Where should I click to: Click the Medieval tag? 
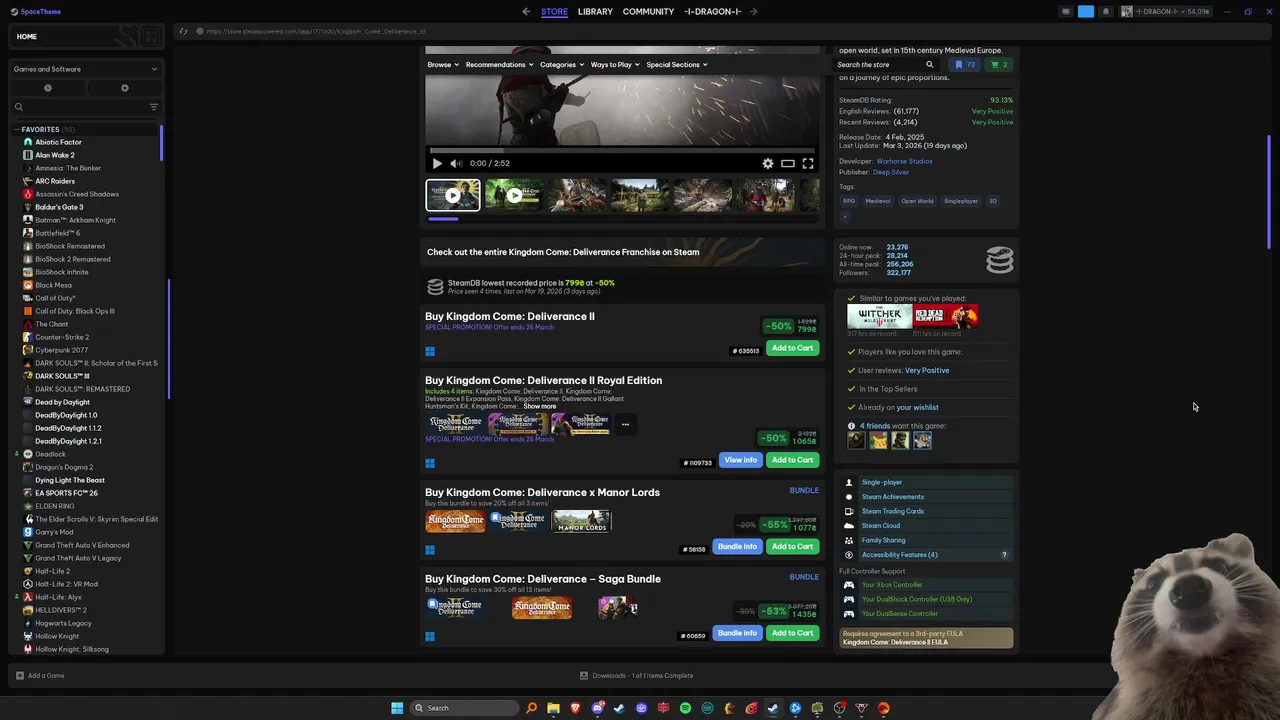click(878, 201)
